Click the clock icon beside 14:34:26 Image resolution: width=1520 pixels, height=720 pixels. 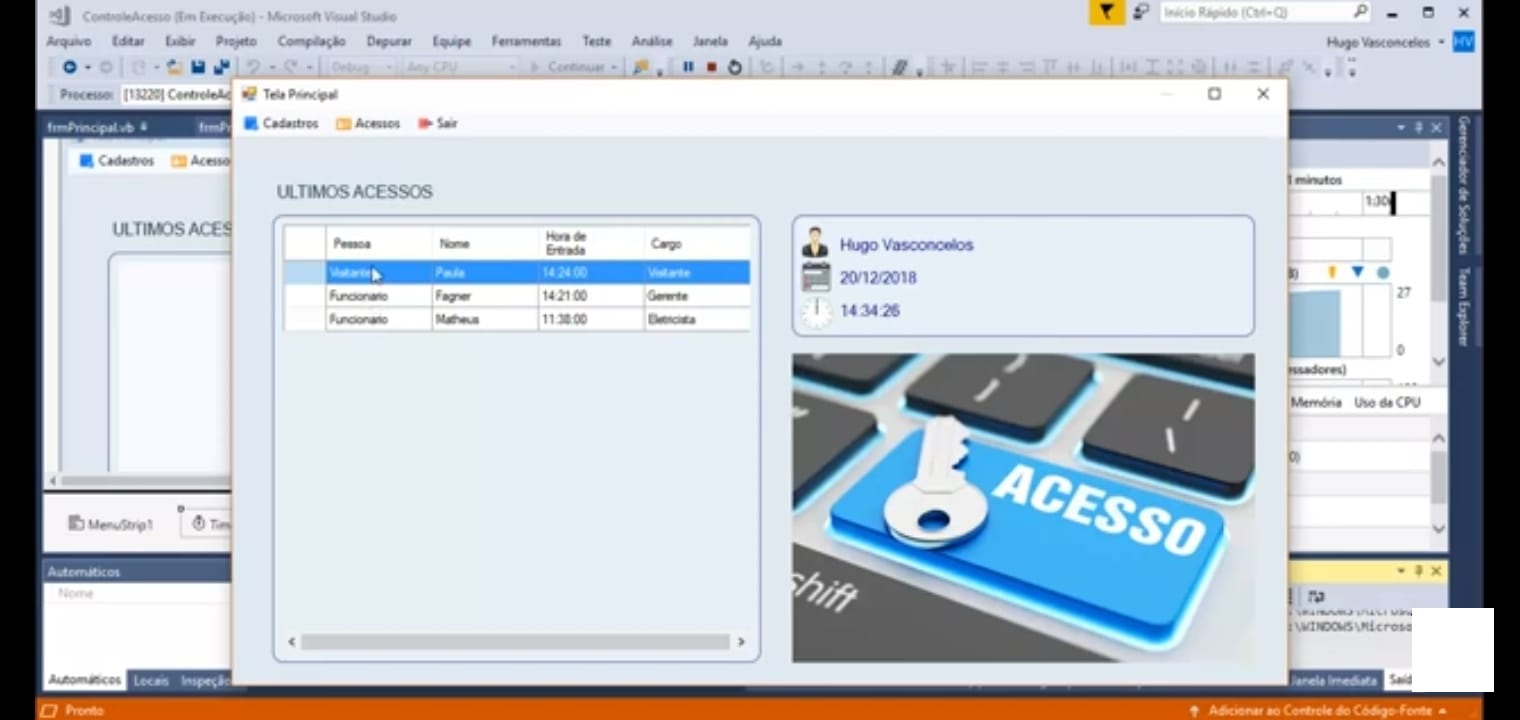(x=816, y=312)
